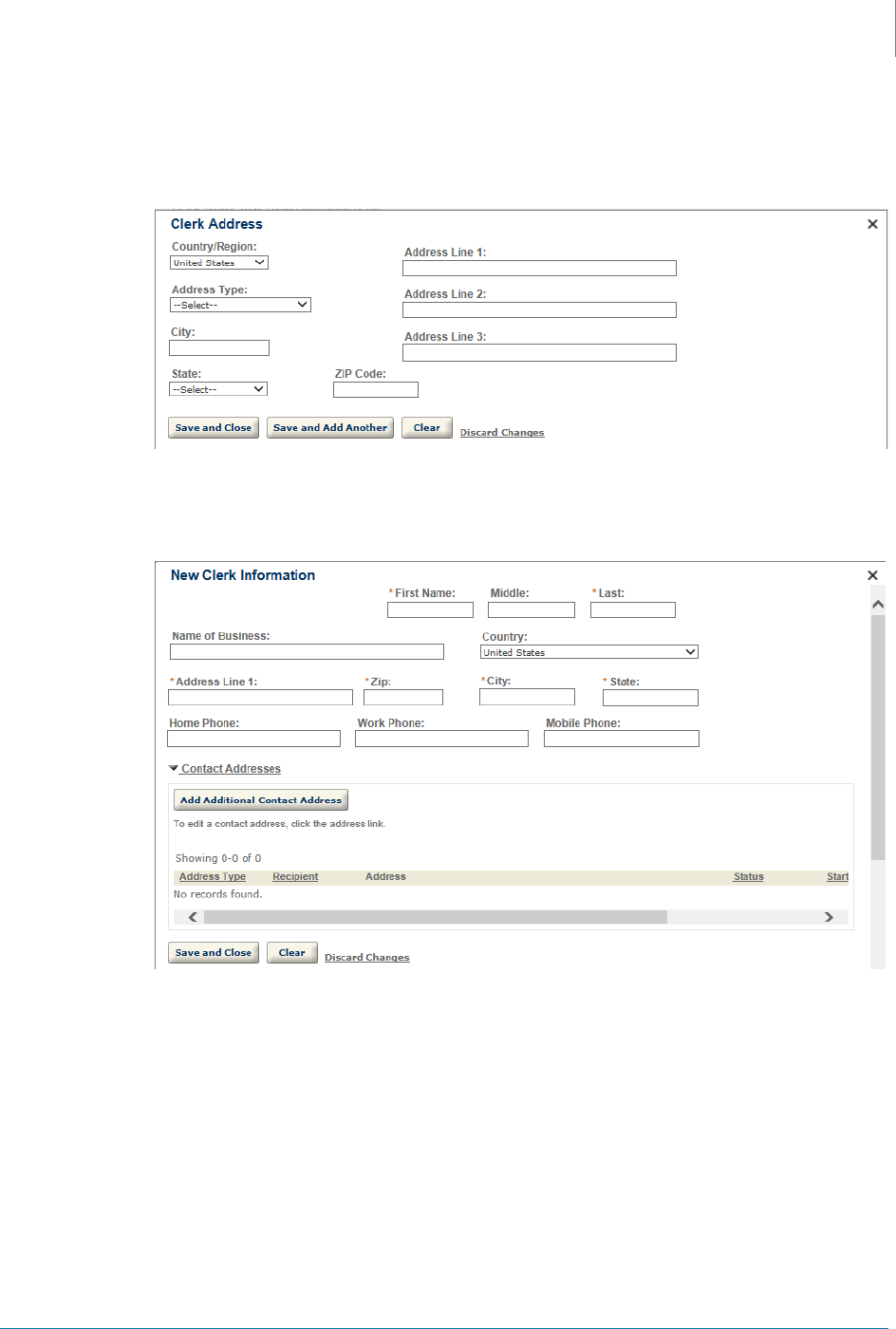Open Country/Region dropdown in Clerk Address
896x1329 pixels.
pyautogui.click(x=219, y=263)
